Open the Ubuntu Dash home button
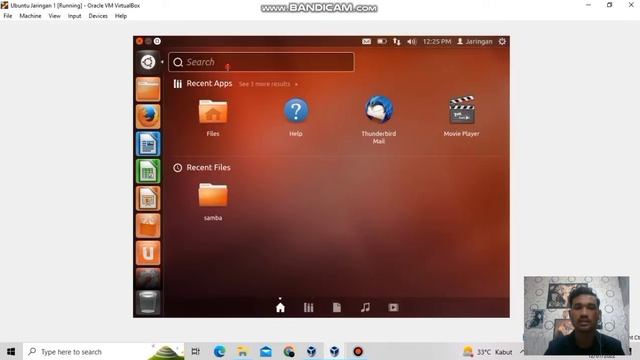The image size is (640, 360). 148,62
